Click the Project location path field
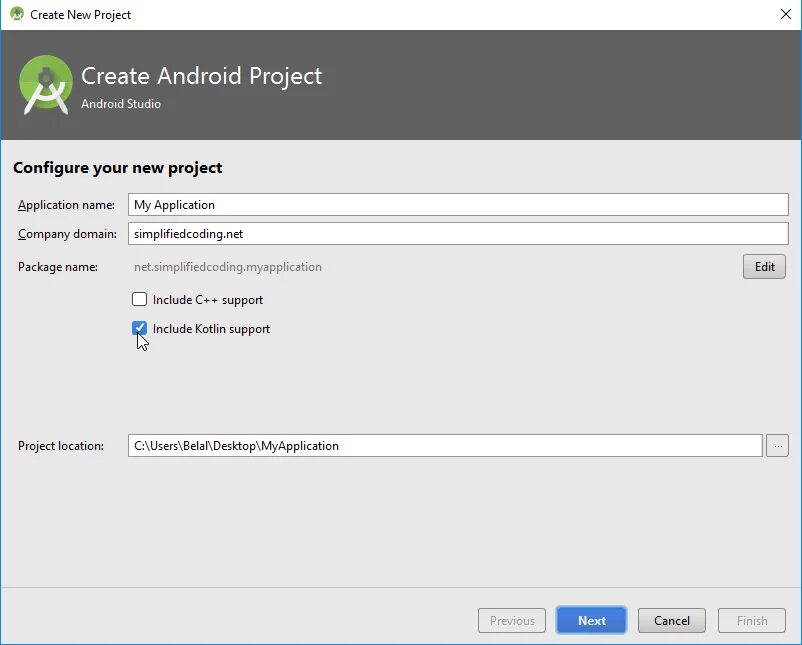 click(x=445, y=446)
